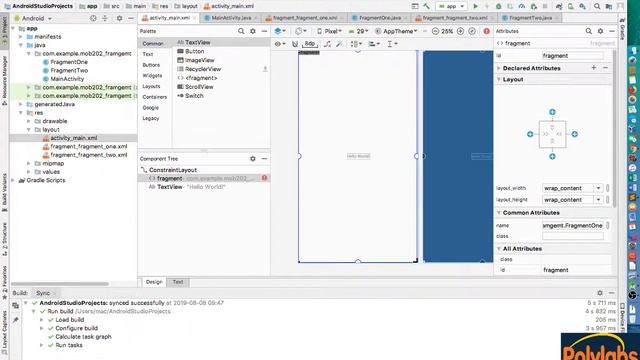Switch to the FragmentTwo.java tab

[x=529, y=18]
